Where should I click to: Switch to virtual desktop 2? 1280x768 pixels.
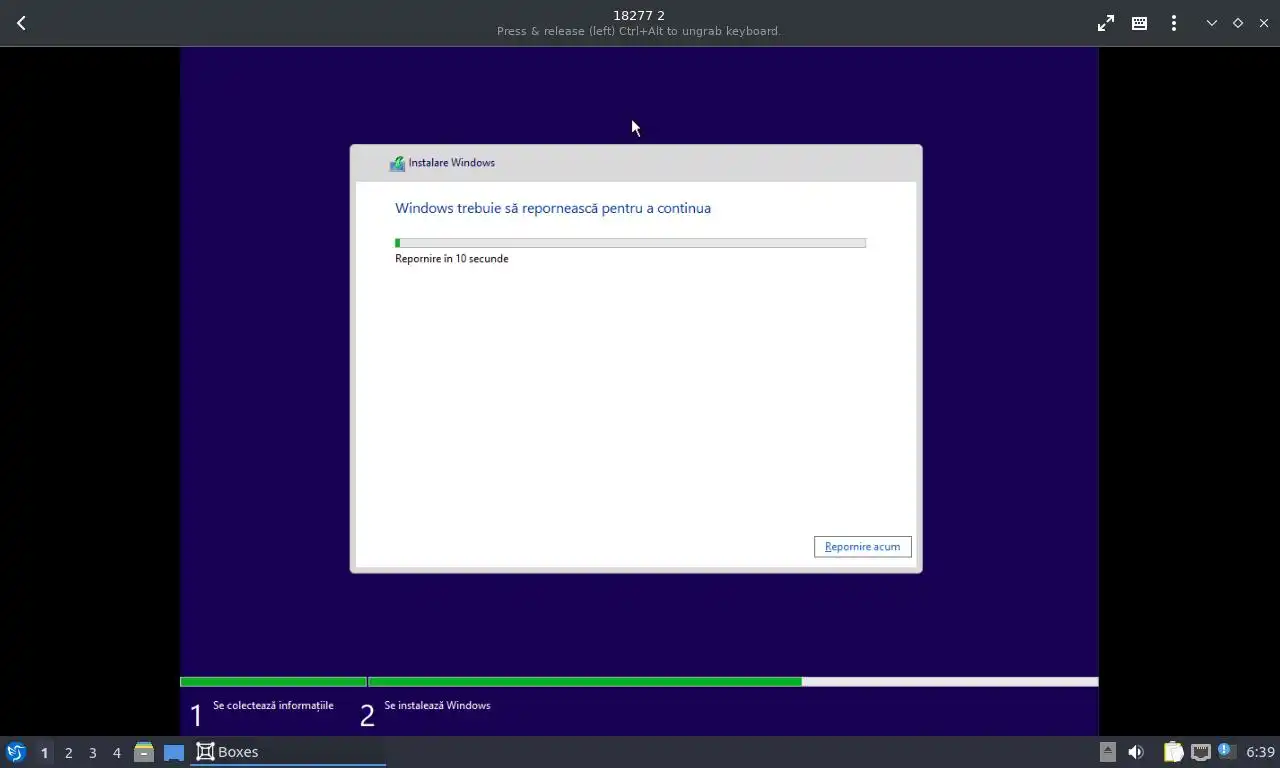point(68,753)
